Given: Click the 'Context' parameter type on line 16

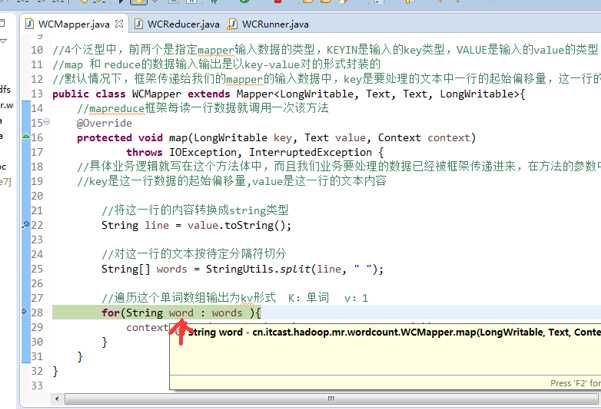Looking at the screenshot, I should pos(399,138).
